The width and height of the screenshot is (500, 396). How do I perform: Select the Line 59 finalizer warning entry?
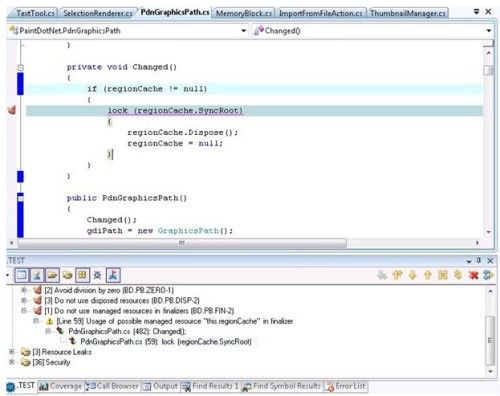point(175,321)
